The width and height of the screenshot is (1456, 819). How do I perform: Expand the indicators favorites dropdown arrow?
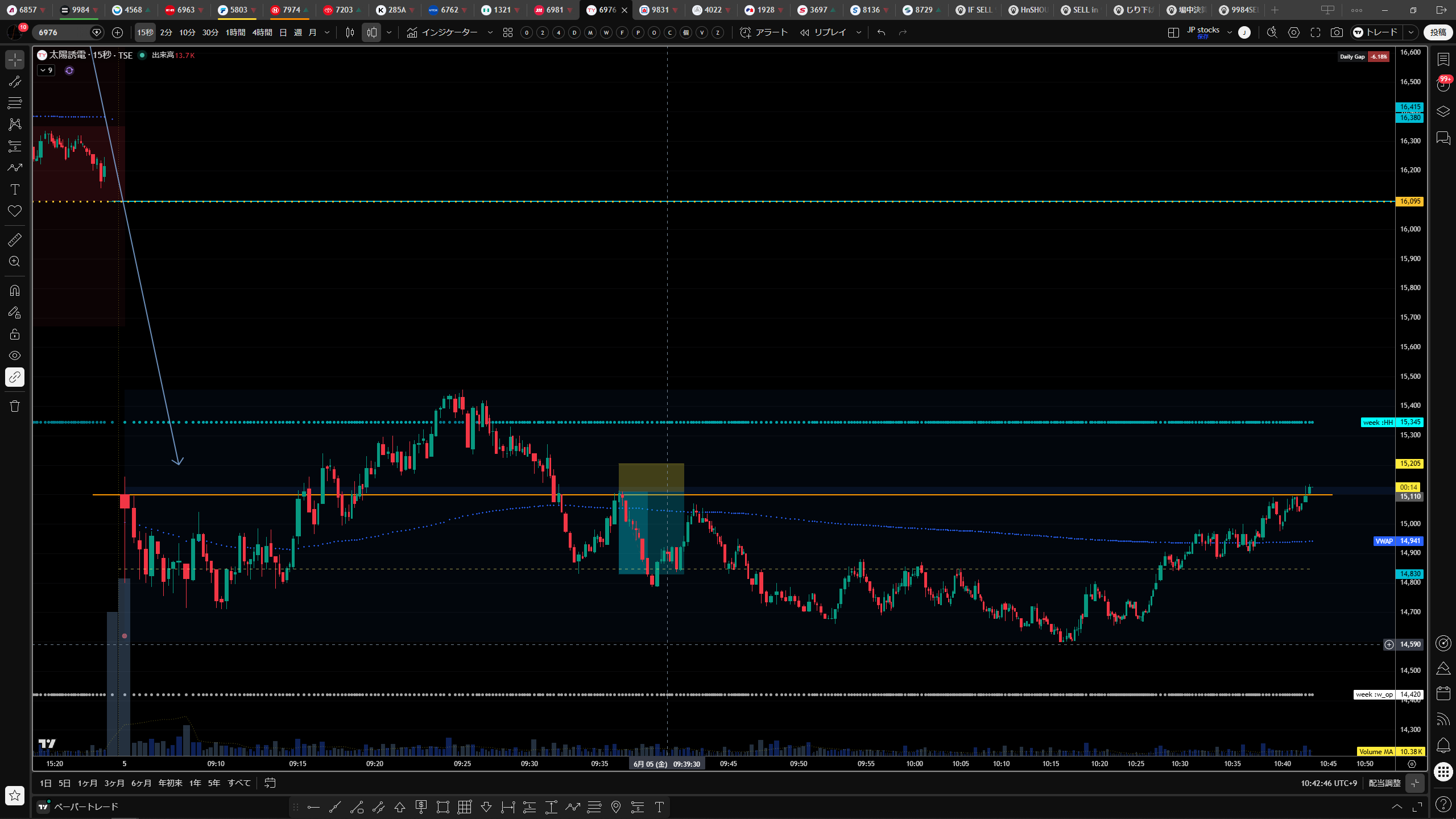pos(490,32)
